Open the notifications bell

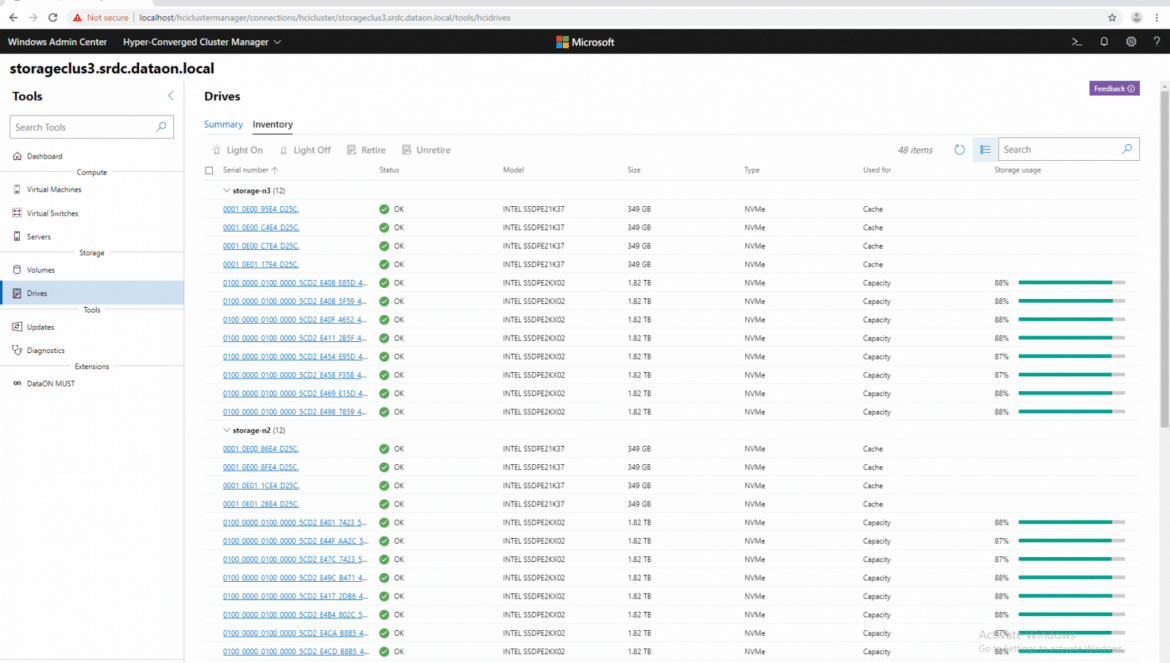1104,42
